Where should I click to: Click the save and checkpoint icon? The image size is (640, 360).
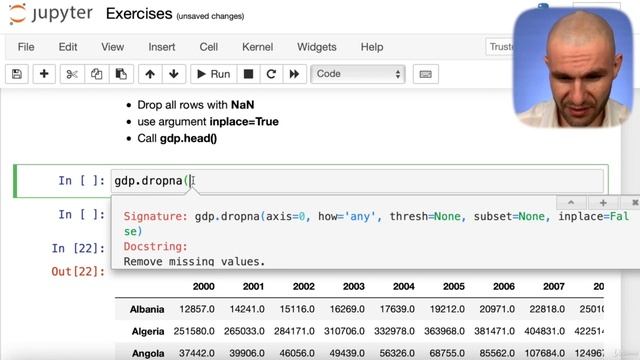[17, 74]
